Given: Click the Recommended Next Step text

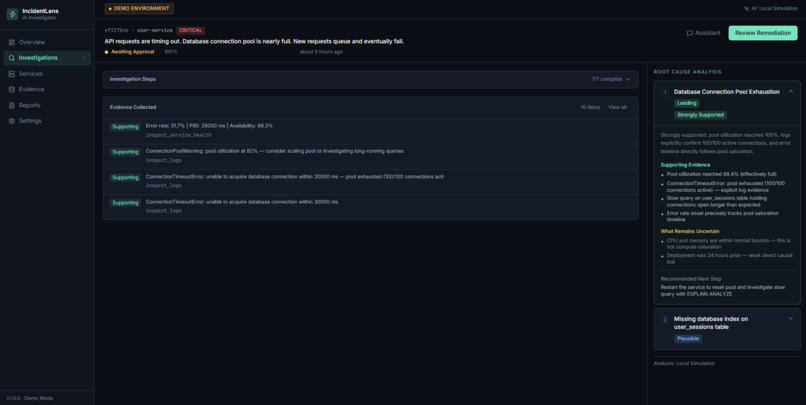Looking at the screenshot, I should click(691, 279).
